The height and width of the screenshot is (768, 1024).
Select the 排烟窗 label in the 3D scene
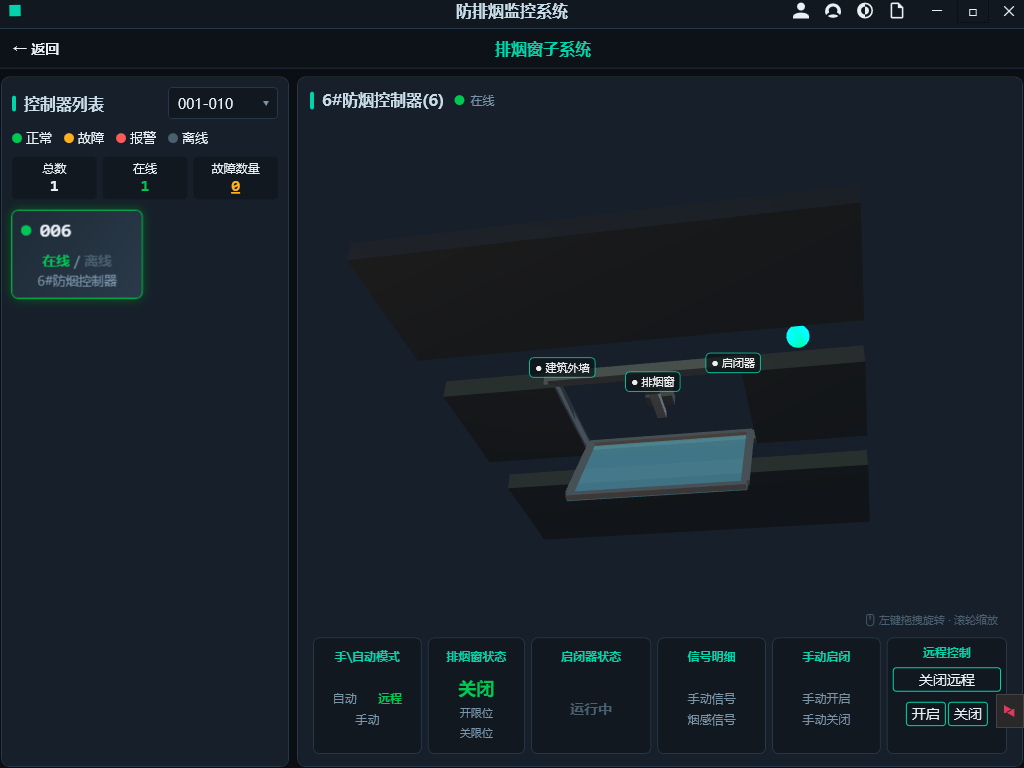pyautogui.click(x=653, y=382)
